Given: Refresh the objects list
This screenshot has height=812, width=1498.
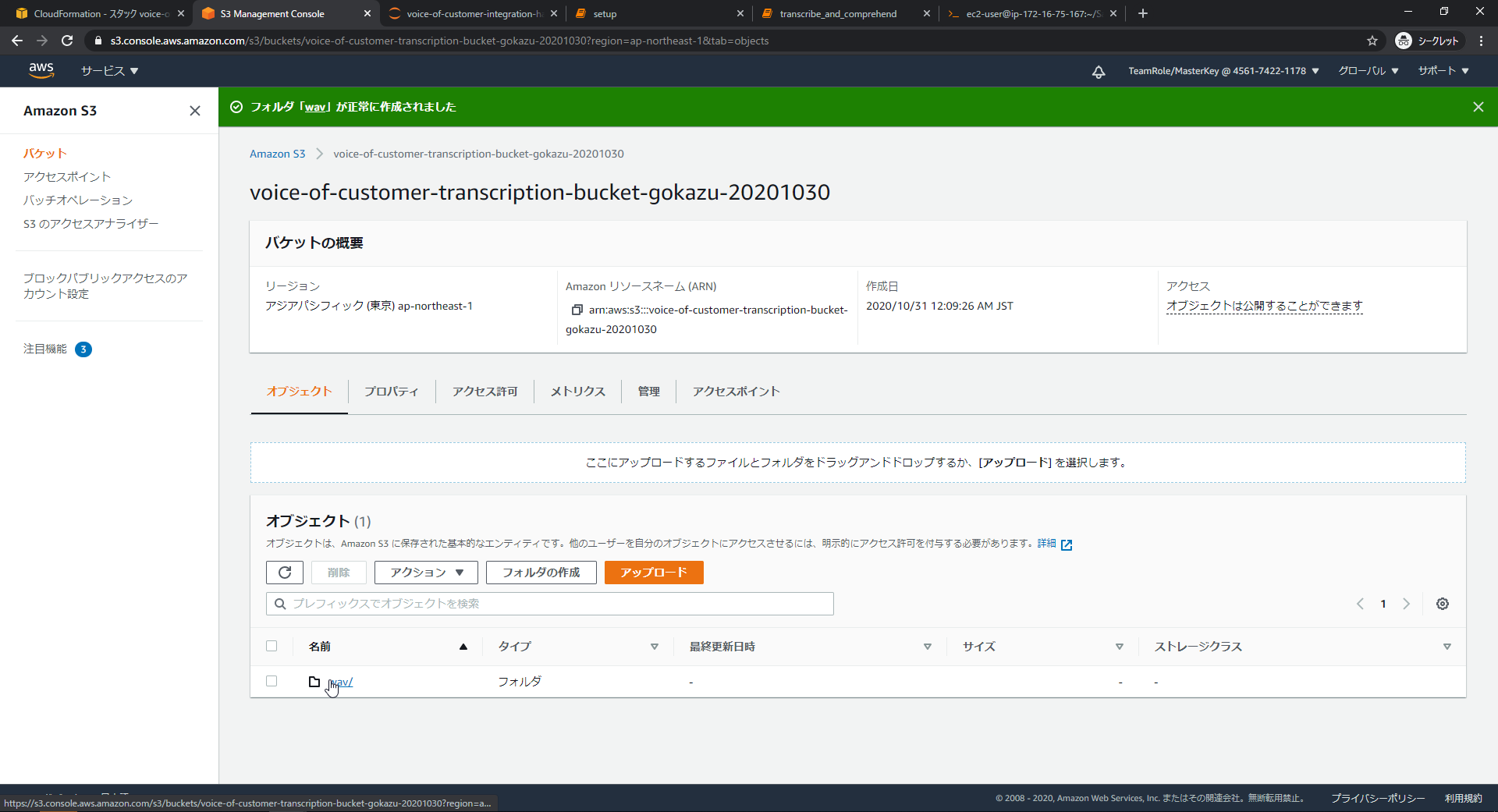Looking at the screenshot, I should (x=285, y=573).
